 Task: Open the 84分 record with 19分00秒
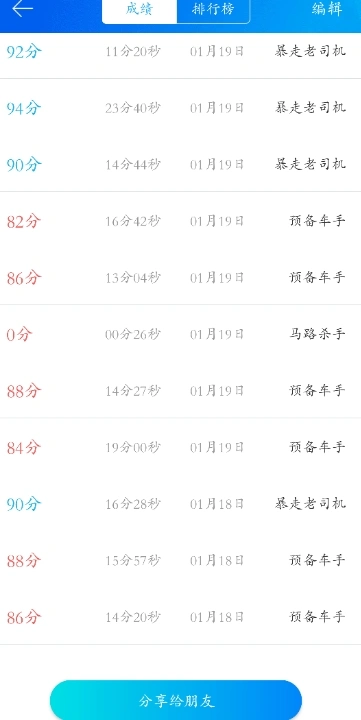pyautogui.click(x=180, y=447)
